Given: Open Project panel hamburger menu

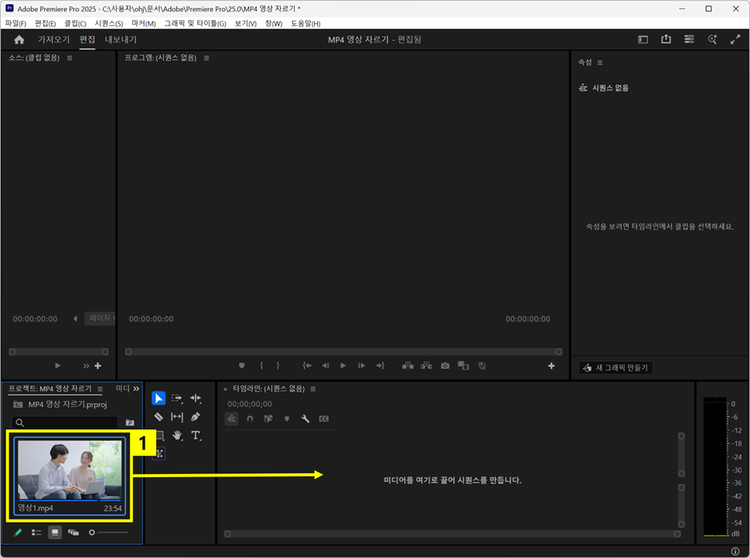Looking at the screenshot, I should [100, 389].
